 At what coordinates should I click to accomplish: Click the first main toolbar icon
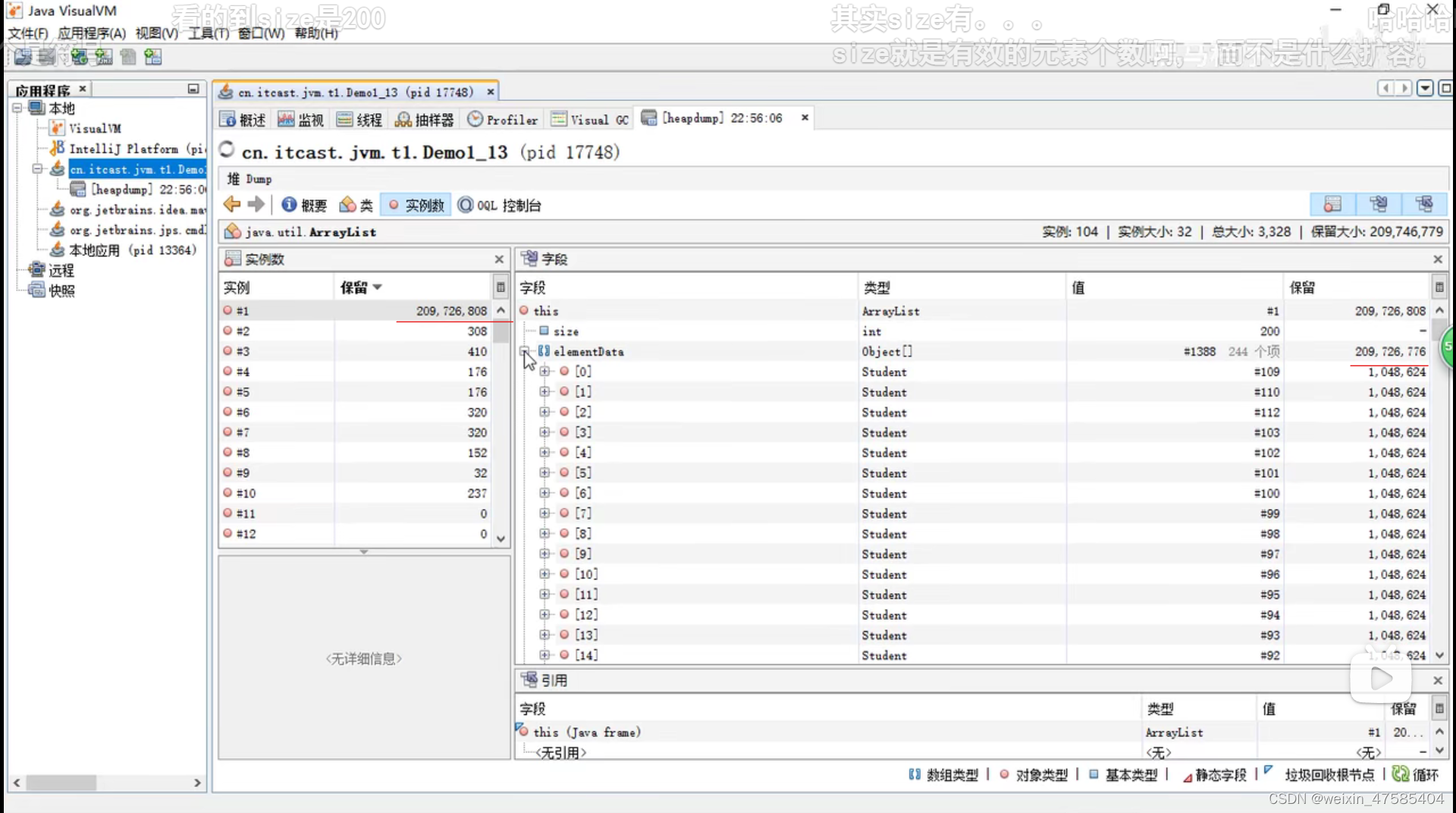coord(23,57)
